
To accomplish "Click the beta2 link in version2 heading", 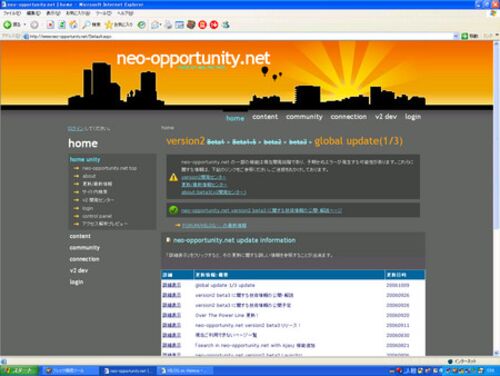I will (272, 142).
